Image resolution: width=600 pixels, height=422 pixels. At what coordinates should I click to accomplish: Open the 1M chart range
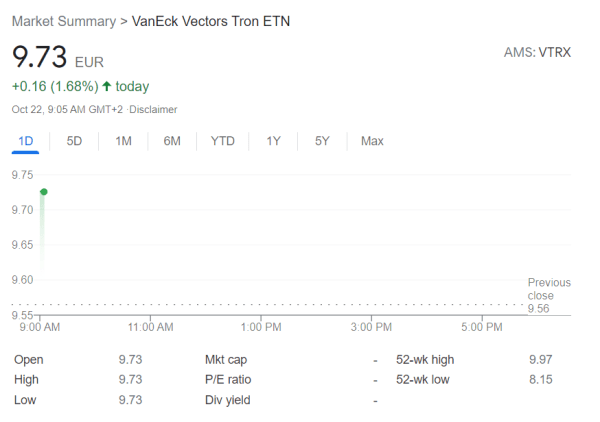click(123, 141)
